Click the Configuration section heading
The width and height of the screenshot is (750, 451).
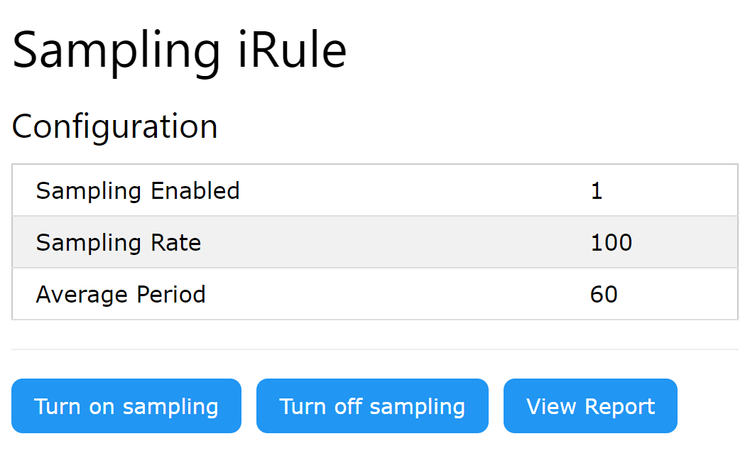tap(114, 127)
